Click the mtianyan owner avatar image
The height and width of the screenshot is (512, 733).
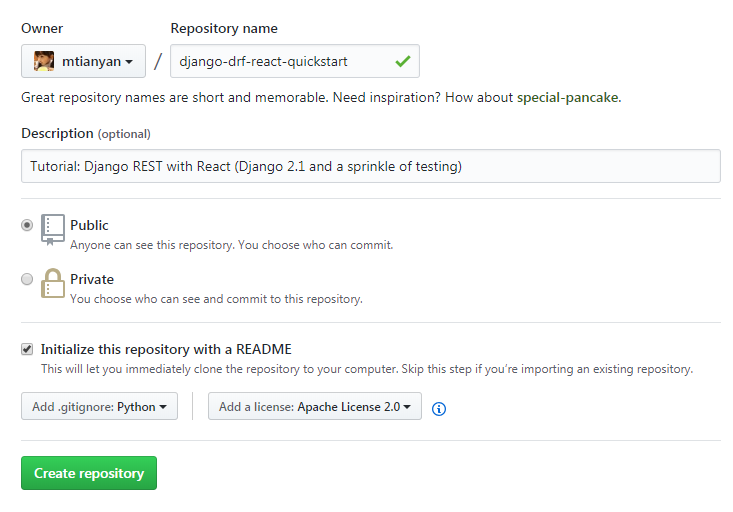[44, 62]
